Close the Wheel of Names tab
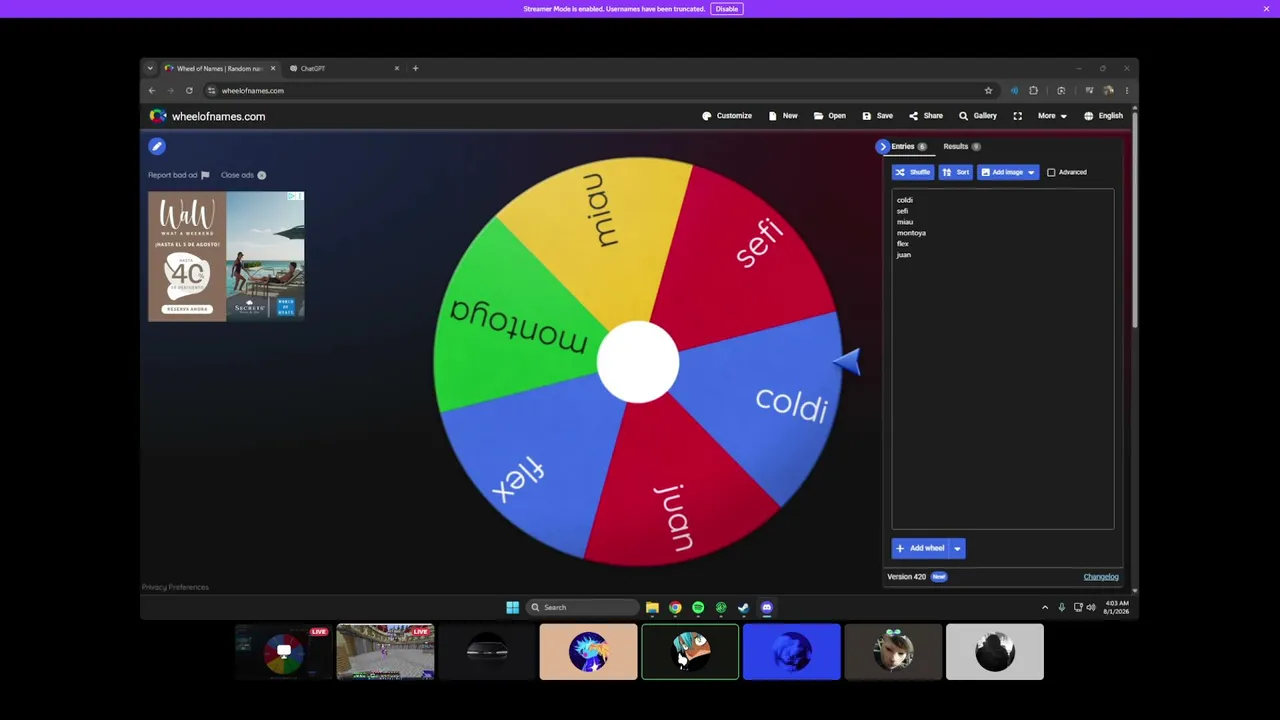1280x720 pixels. (x=272, y=69)
